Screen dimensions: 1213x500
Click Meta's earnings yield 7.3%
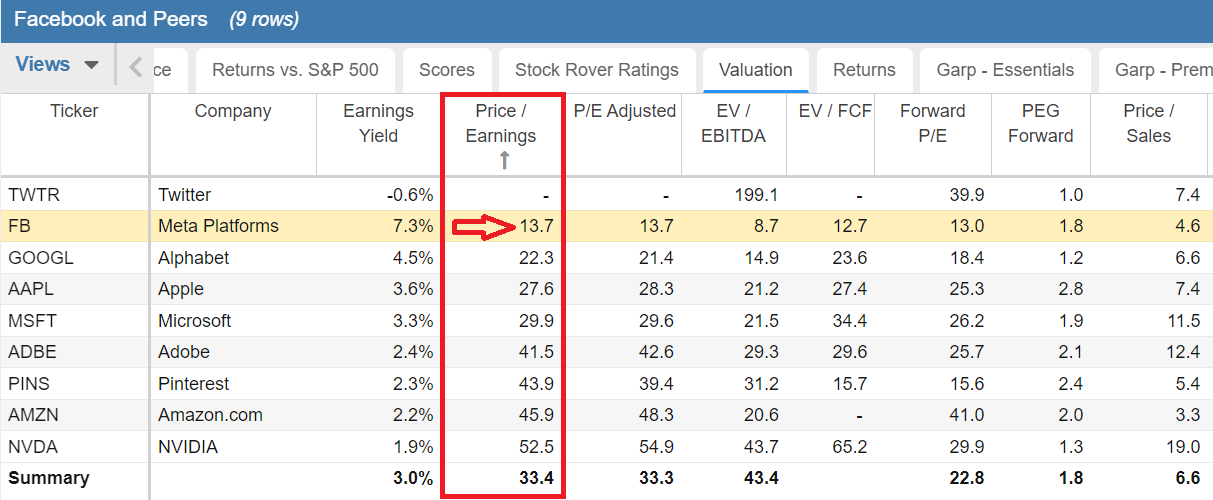pos(413,226)
